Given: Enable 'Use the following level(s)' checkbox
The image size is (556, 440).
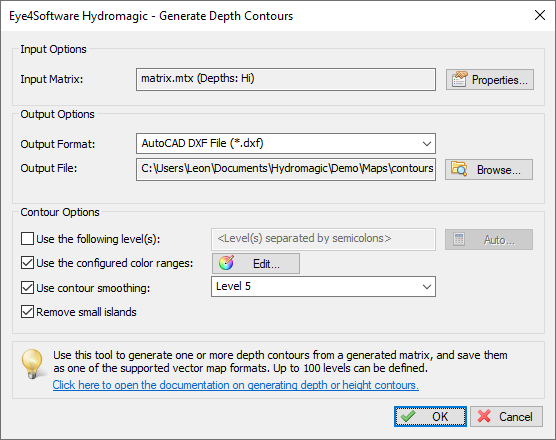Looking at the screenshot, I should pyautogui.click(x=27, y=239).
